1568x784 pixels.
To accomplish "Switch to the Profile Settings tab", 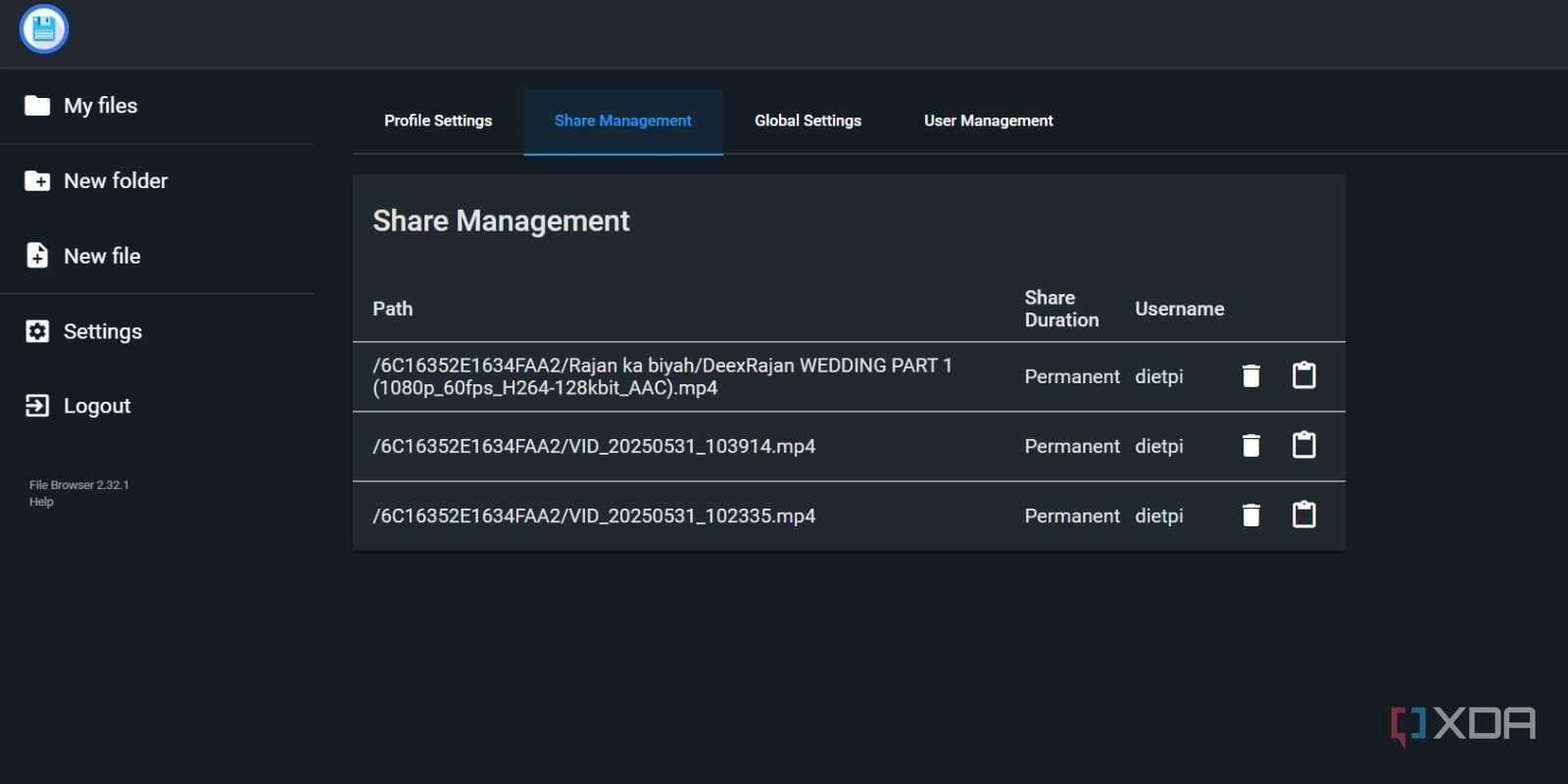I will (x=438, y=121).
